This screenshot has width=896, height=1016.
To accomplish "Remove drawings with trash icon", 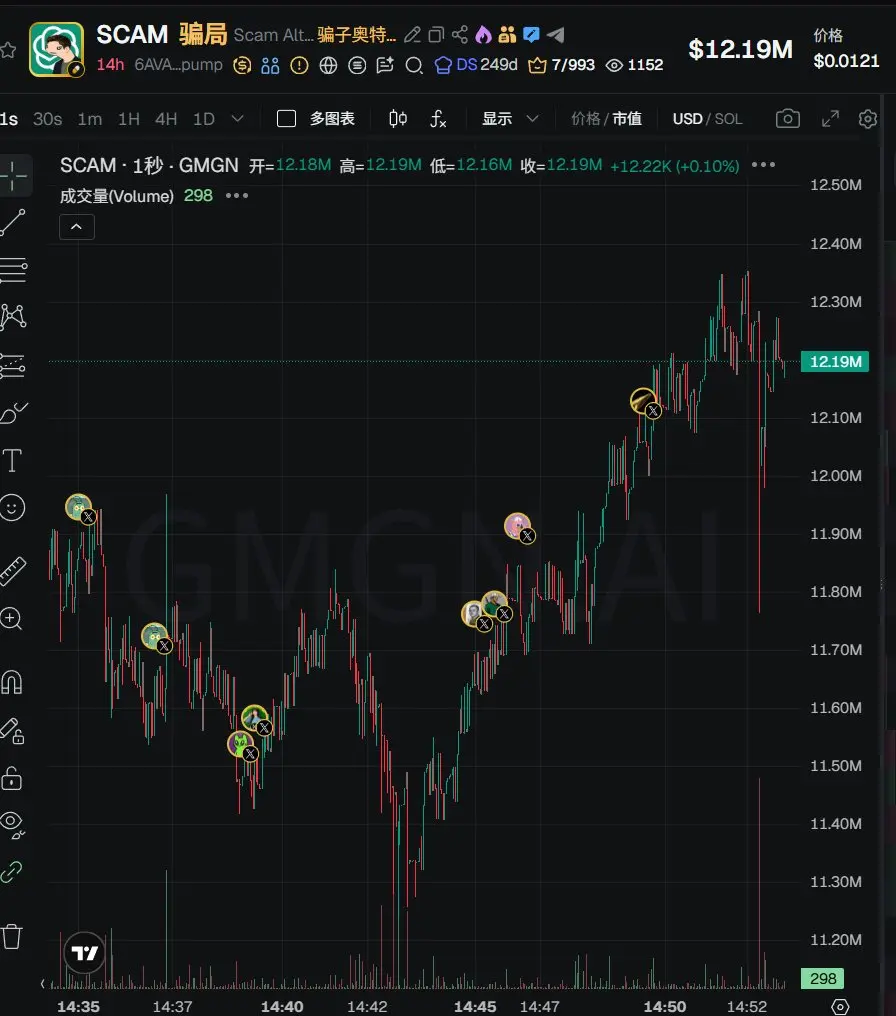I will 12,936.
